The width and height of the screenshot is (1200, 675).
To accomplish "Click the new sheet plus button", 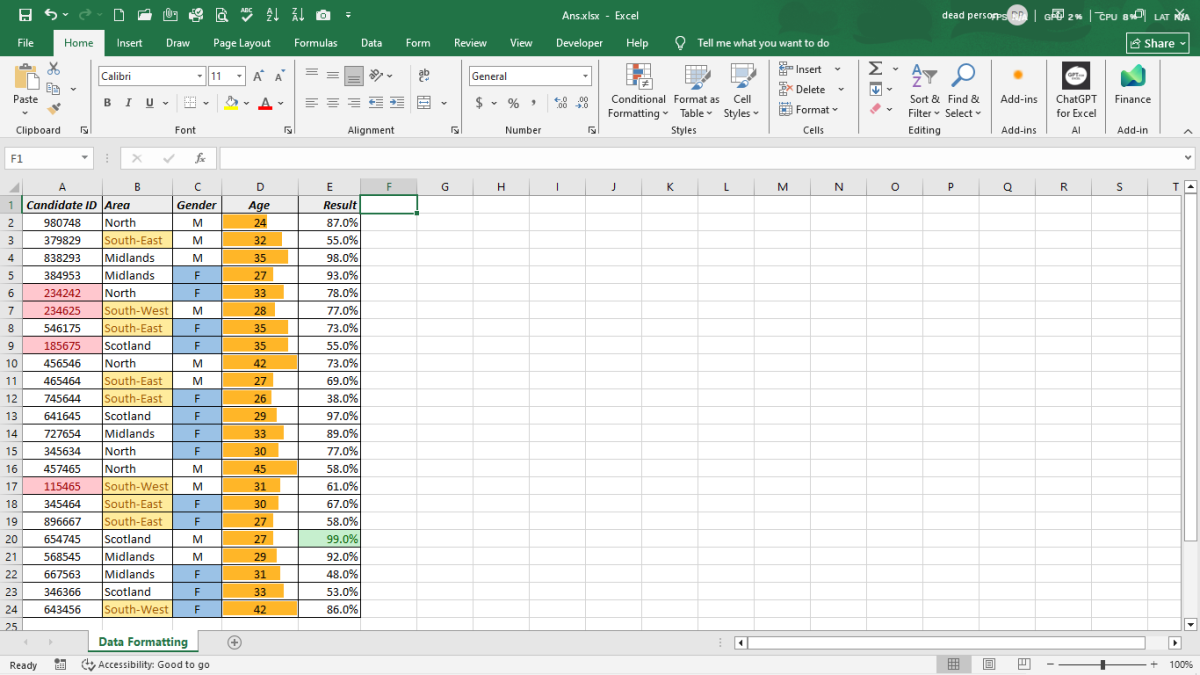I will tap(235, 642).
